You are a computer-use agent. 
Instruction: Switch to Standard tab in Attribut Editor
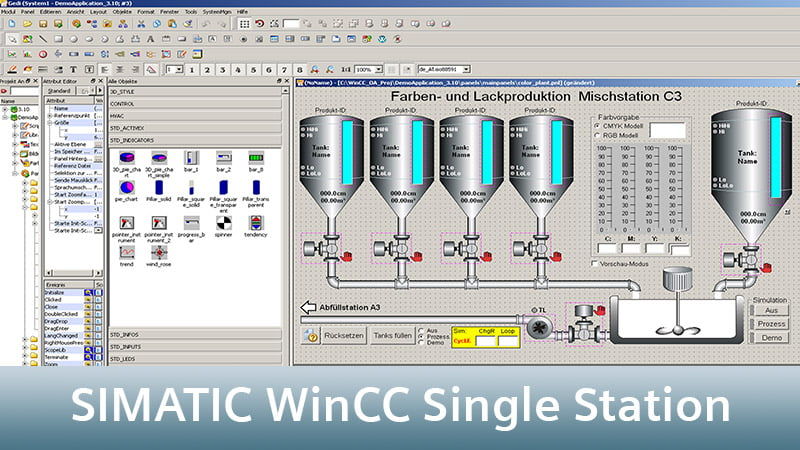(59, 91)
